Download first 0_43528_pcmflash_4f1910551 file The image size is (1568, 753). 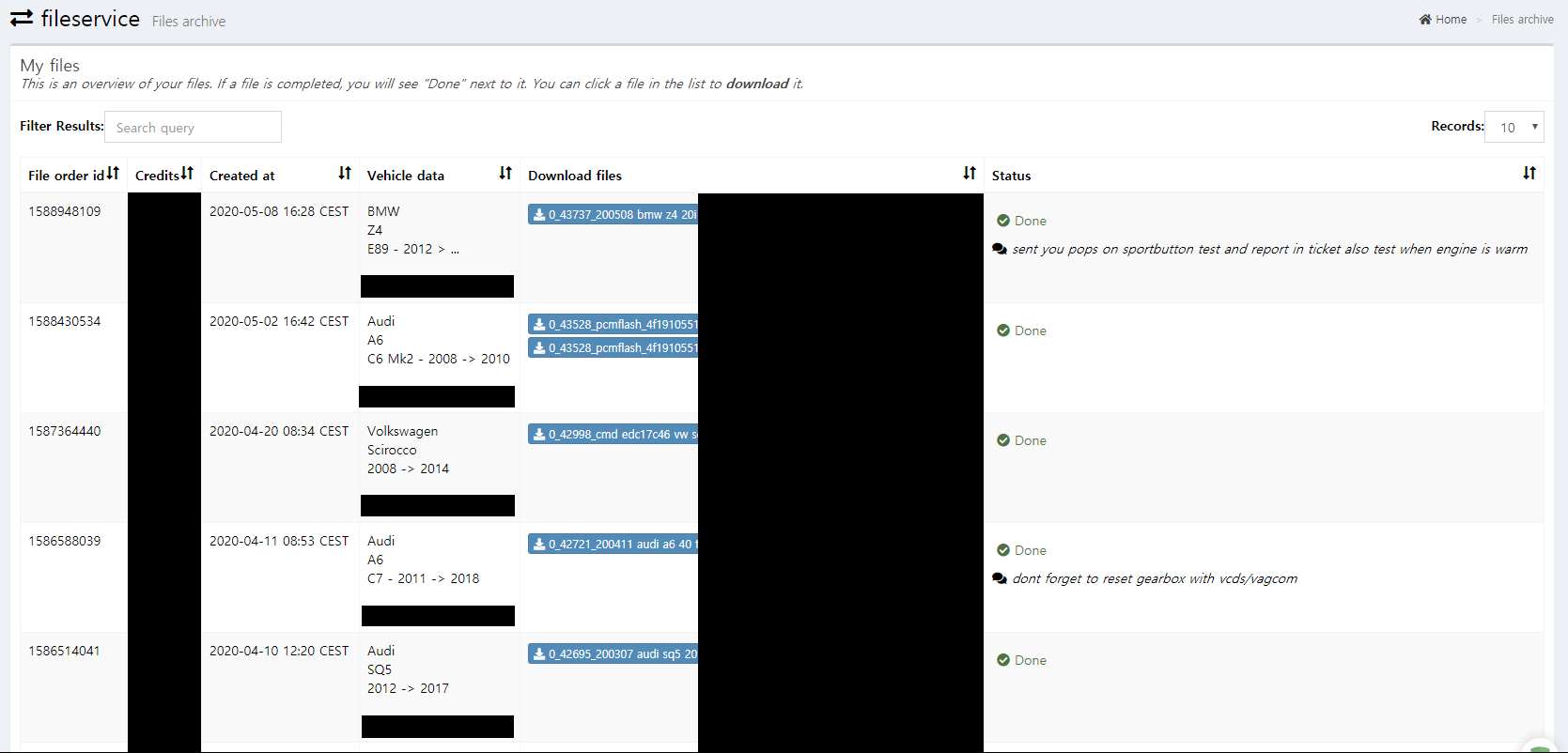coord(613,324)
